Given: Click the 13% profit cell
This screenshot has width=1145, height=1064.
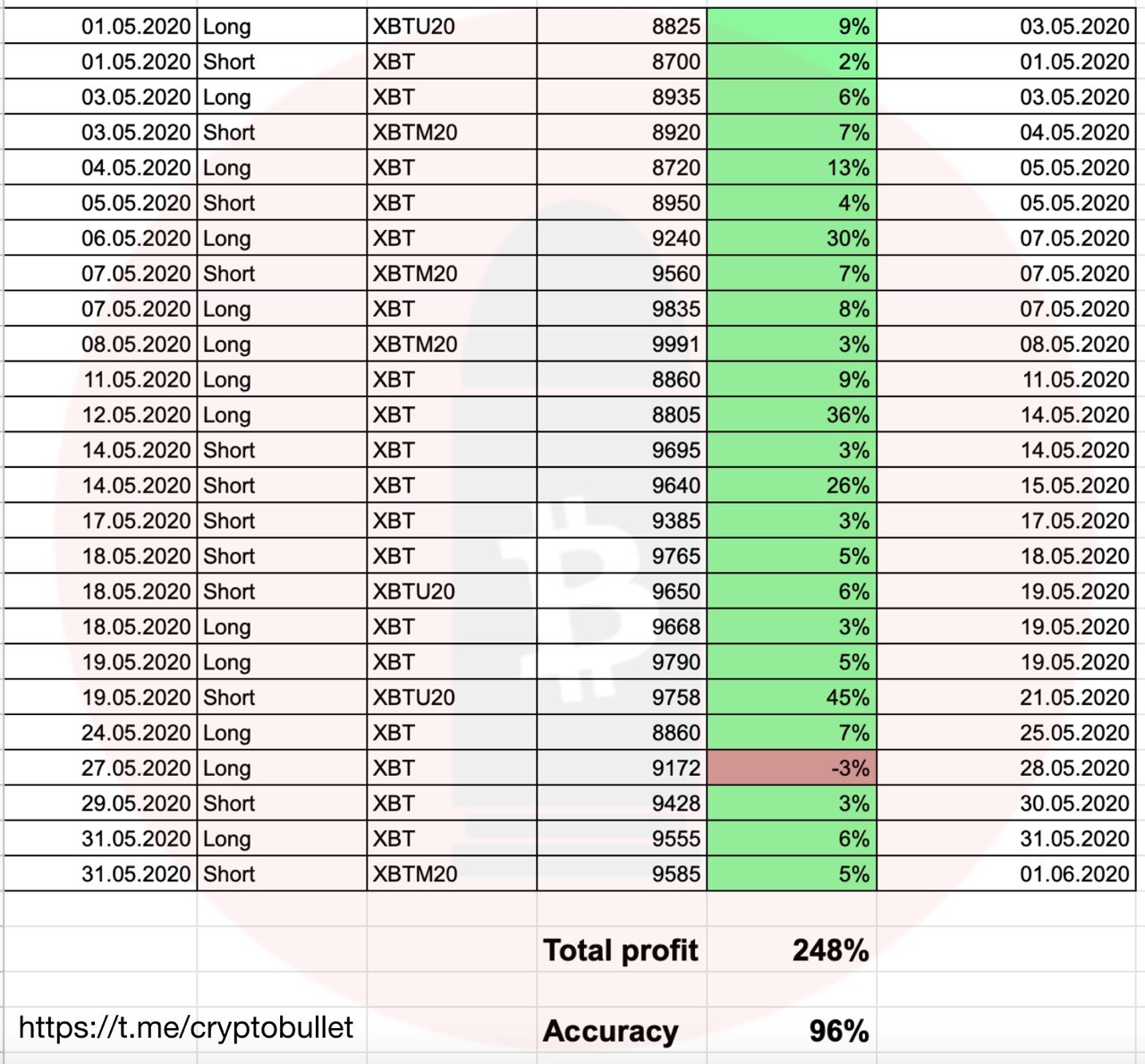Looking at the screenshot, I should tap(792, 168).
